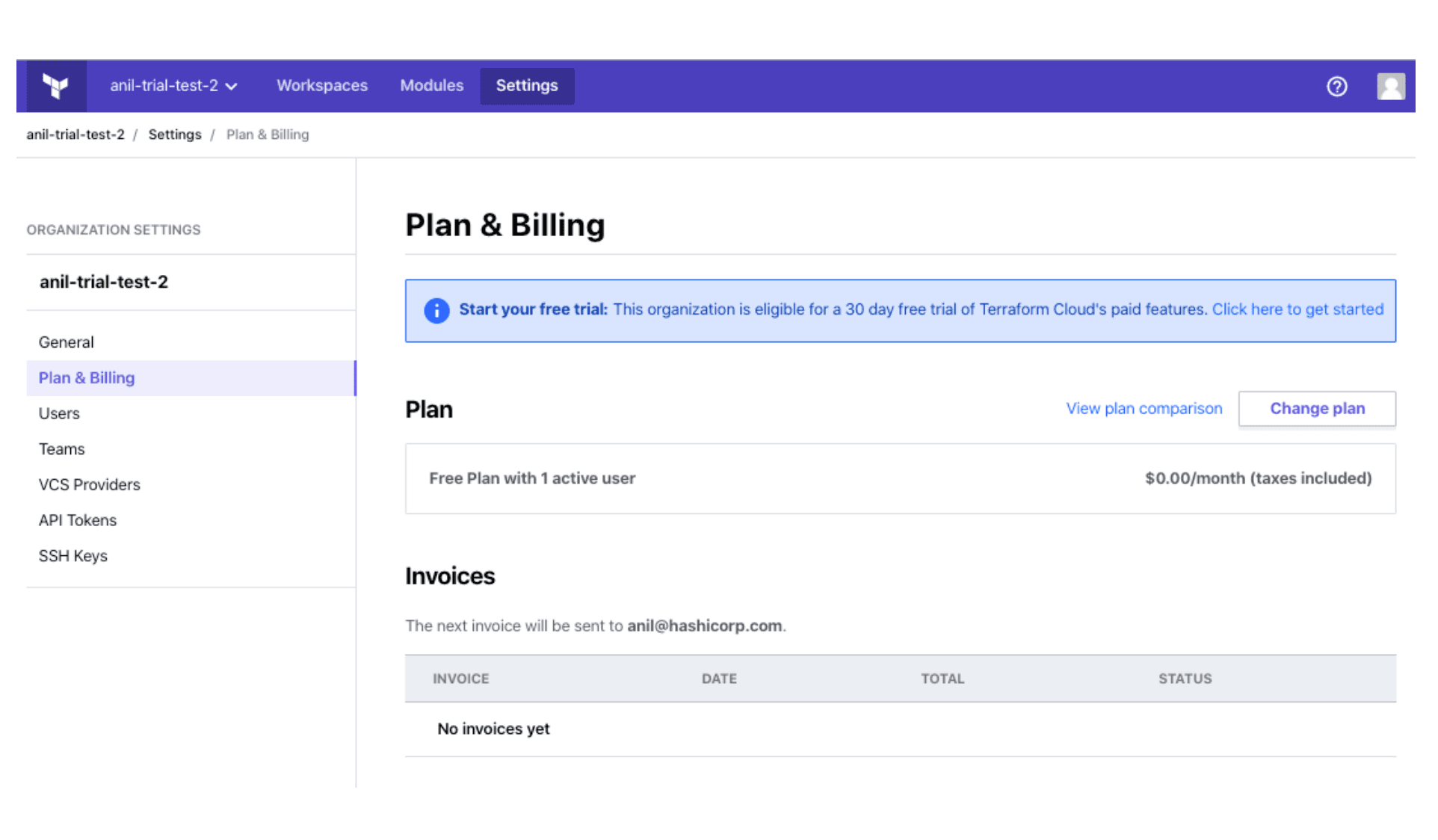This screenshot has height=840, width=1438.
Task: Open the user account avatar menu
Action: pos(1391,86)
